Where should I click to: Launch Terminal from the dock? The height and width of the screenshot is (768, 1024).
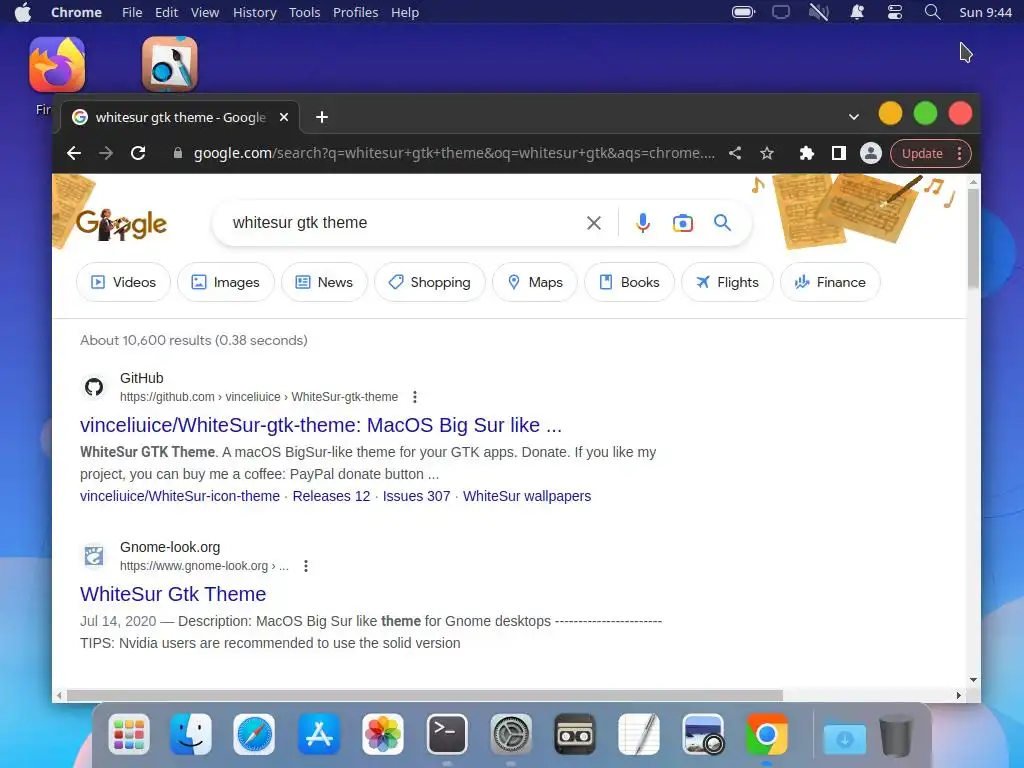(x=447, y=734)
